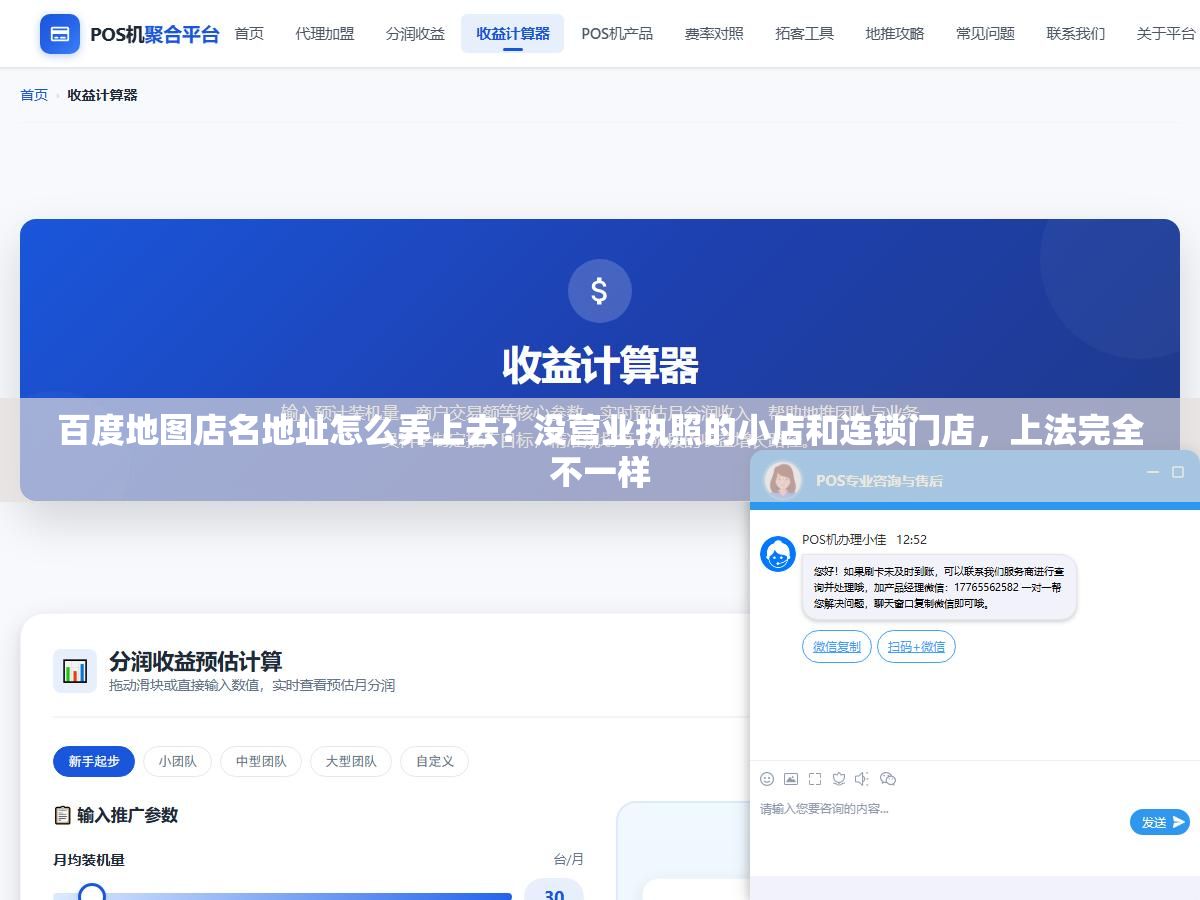Select the 大型团队 preset
1200x900 pixels.
pyautogui.click(x=351, y=761)
